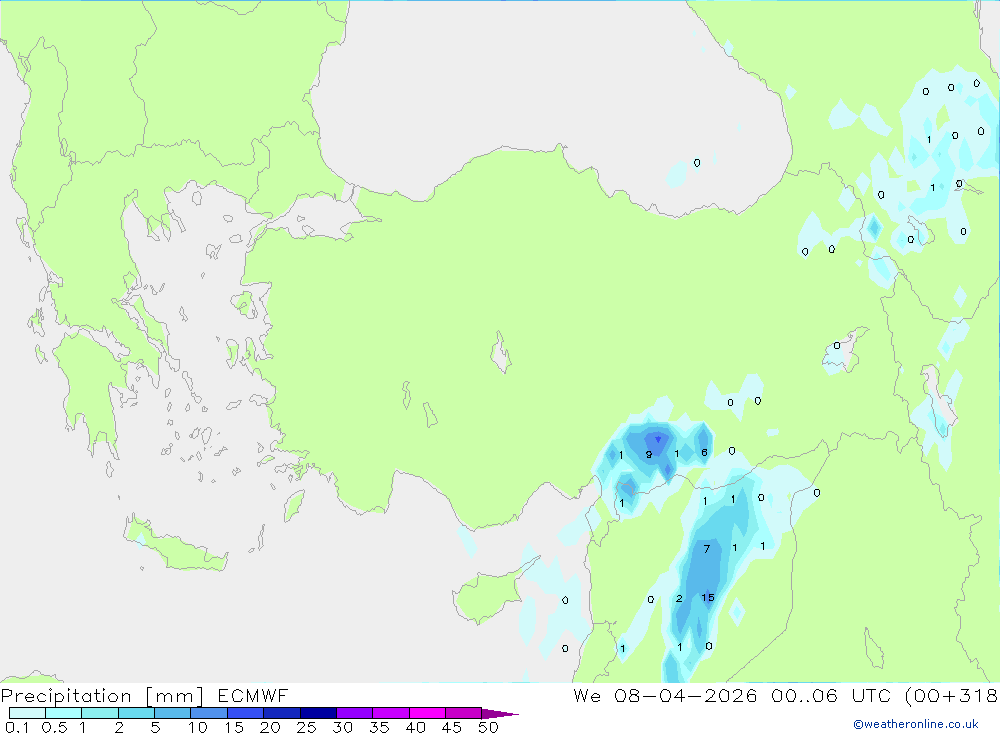This screenshot has width=1000, height=733.
Task: Click the 'Precipitation [mm]' title text
Action: [x=102, y=695]
